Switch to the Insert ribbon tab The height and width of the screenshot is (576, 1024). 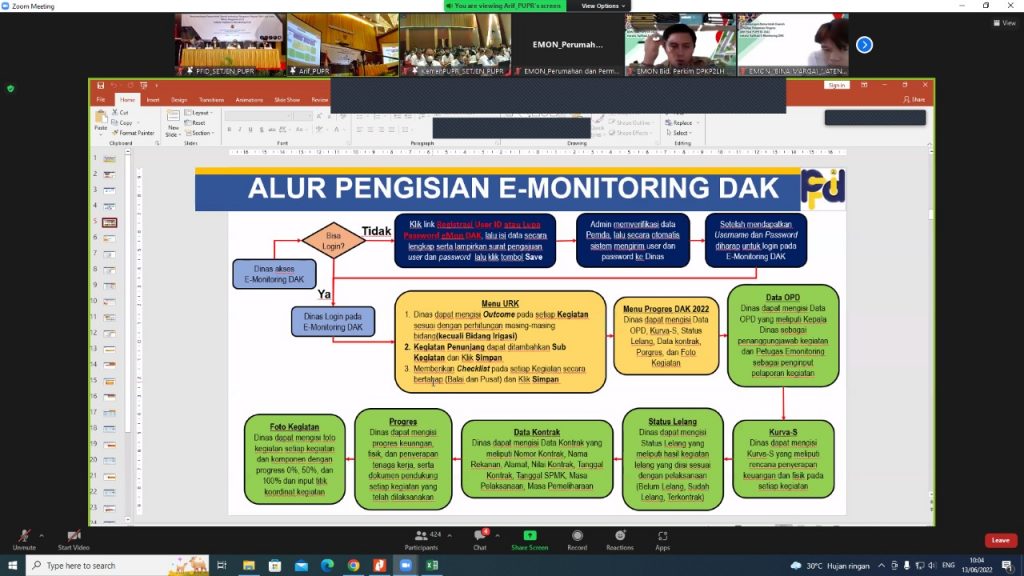[153, 100]
